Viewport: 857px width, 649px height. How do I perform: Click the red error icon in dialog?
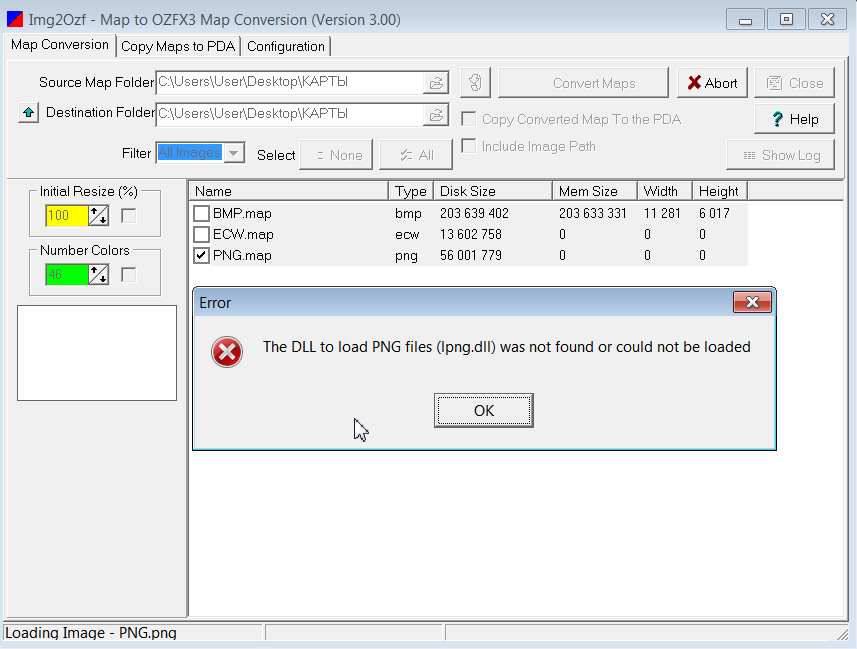coord(227,351)
